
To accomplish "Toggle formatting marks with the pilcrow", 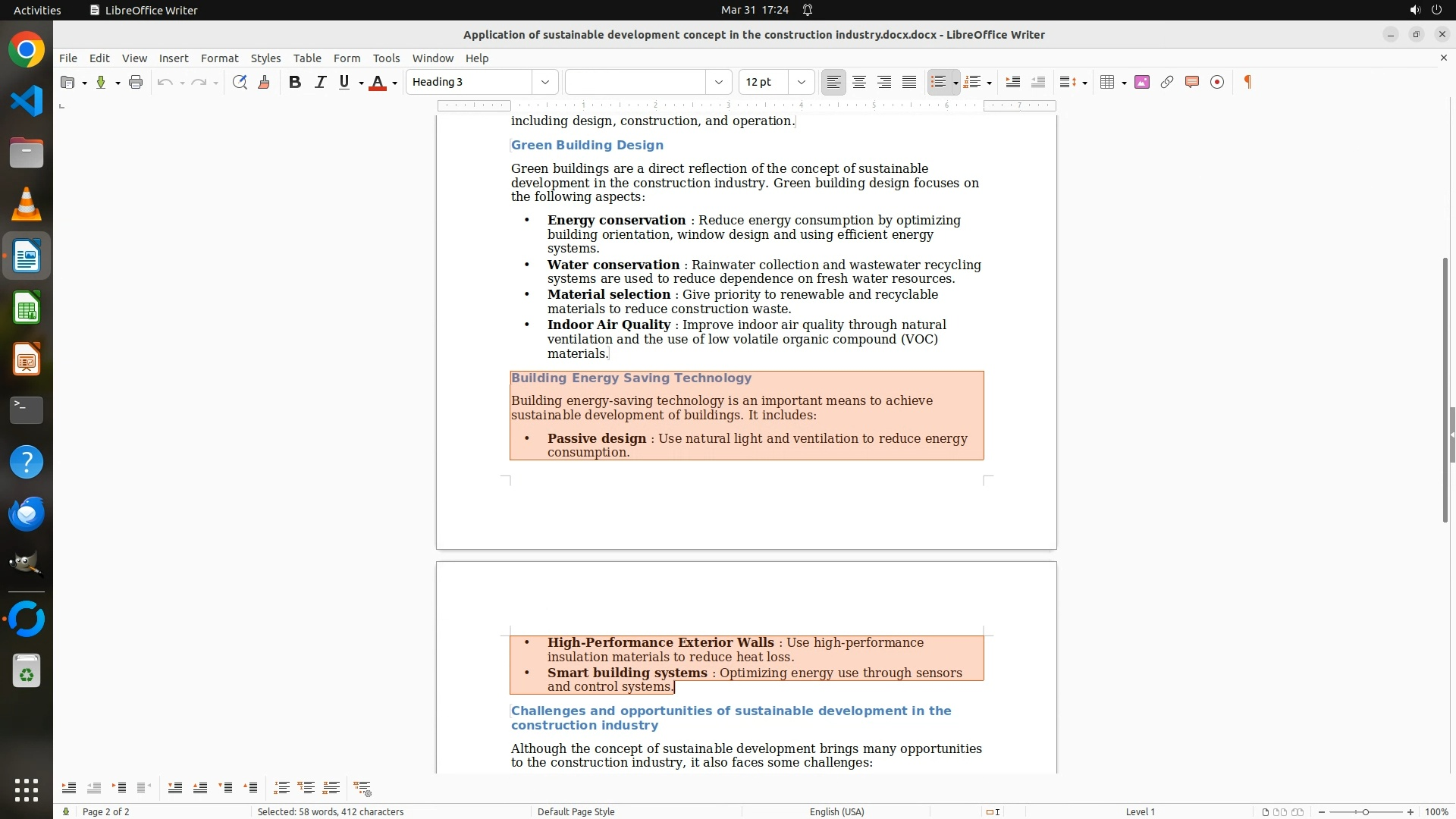I will click(1247, 82).
